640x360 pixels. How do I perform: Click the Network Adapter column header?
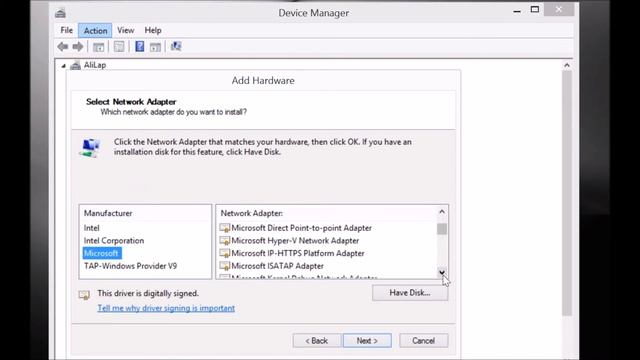[252, 213]
